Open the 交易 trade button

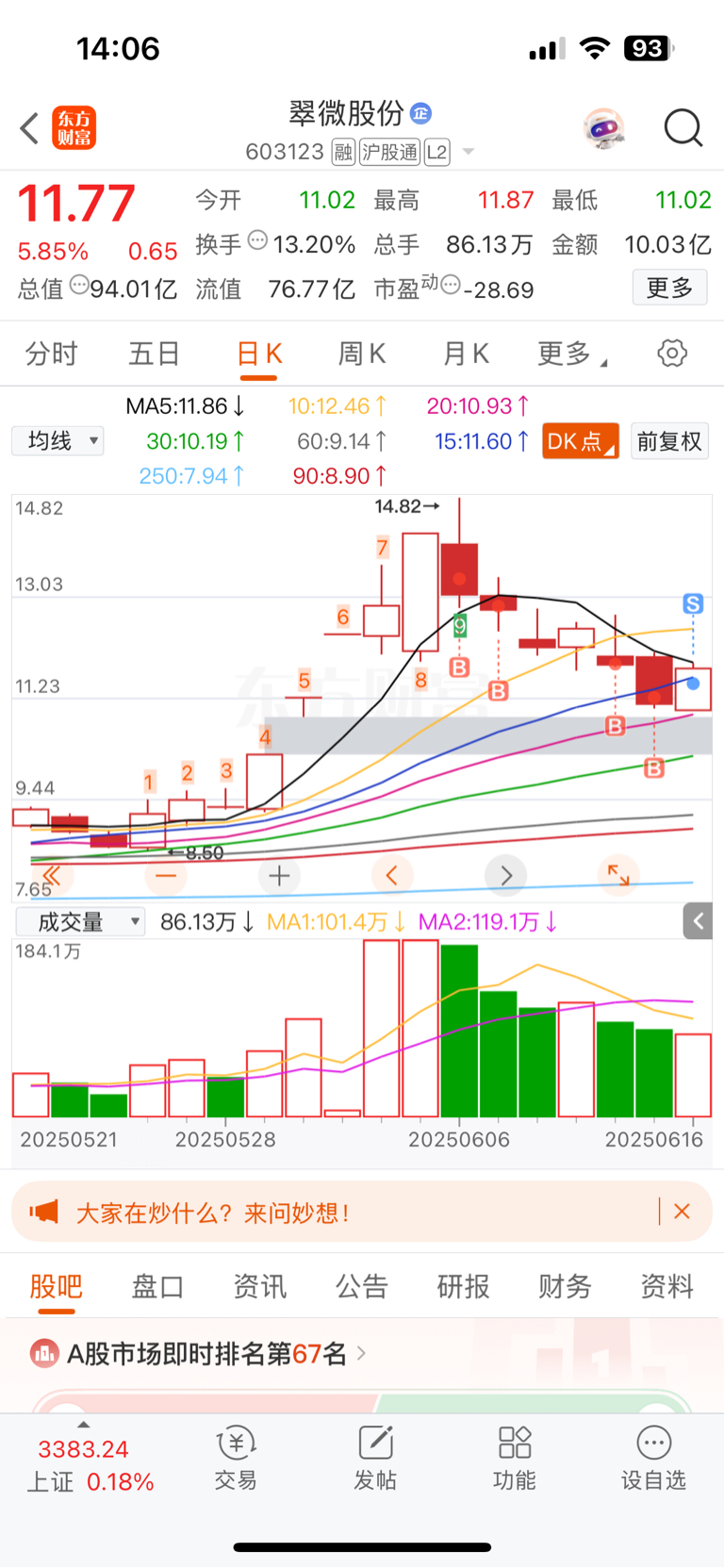(236, 1458)
